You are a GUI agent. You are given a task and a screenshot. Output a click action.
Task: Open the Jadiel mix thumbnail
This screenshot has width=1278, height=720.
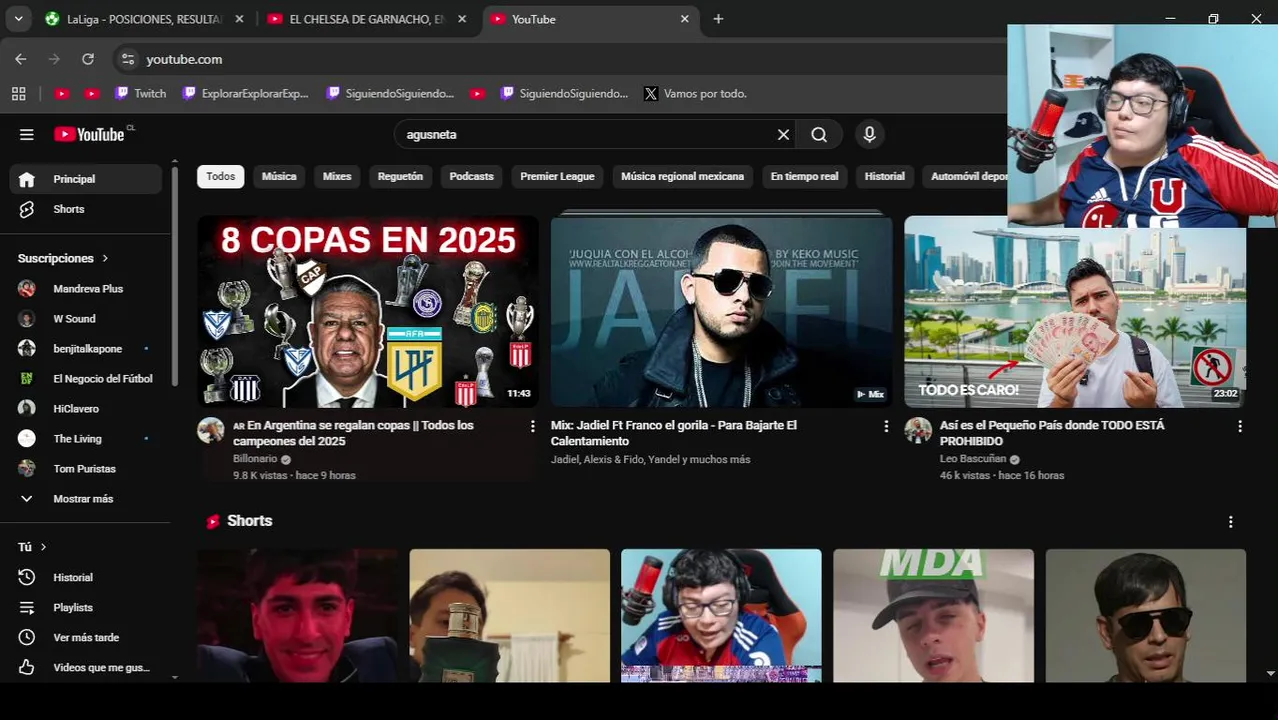click(721, 312)
